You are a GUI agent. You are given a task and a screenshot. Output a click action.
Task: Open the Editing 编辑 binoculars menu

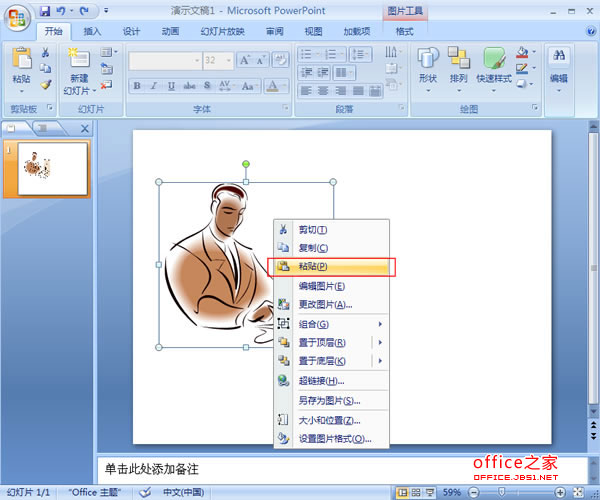point(559,69)
